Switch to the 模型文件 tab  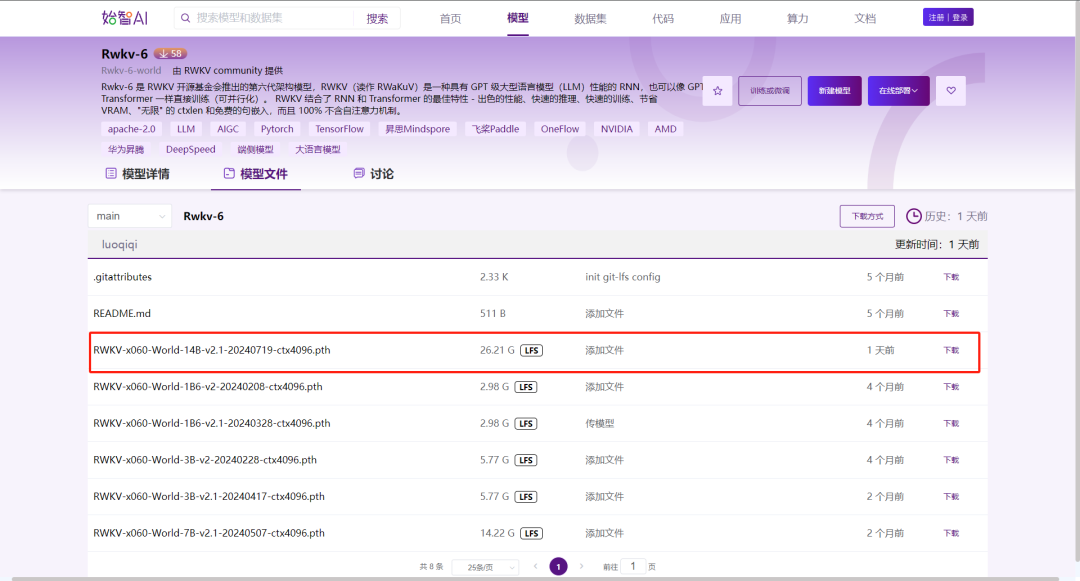point(256,174)
